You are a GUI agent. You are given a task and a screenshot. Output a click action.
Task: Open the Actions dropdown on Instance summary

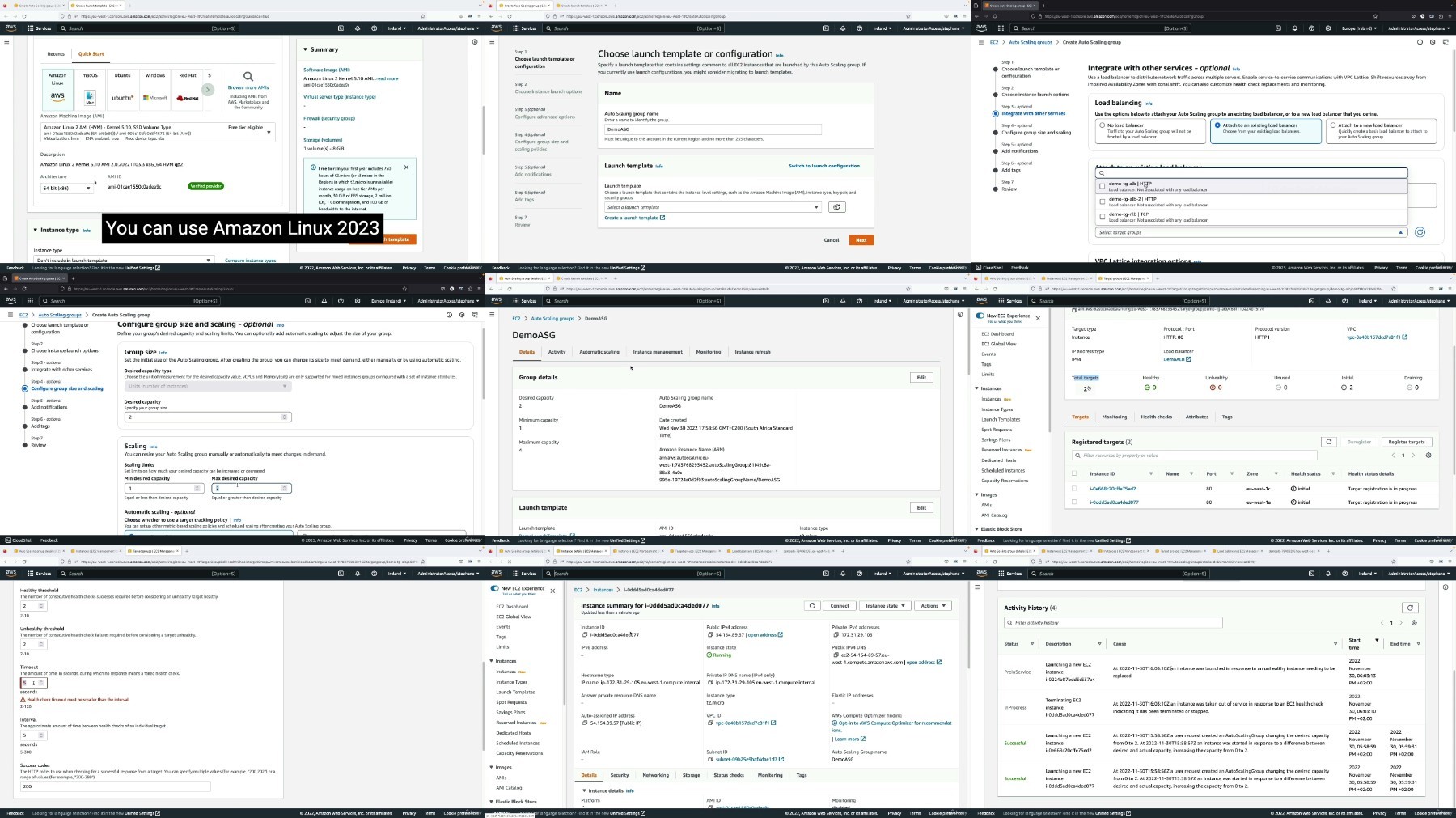click(x=933, y=606)
